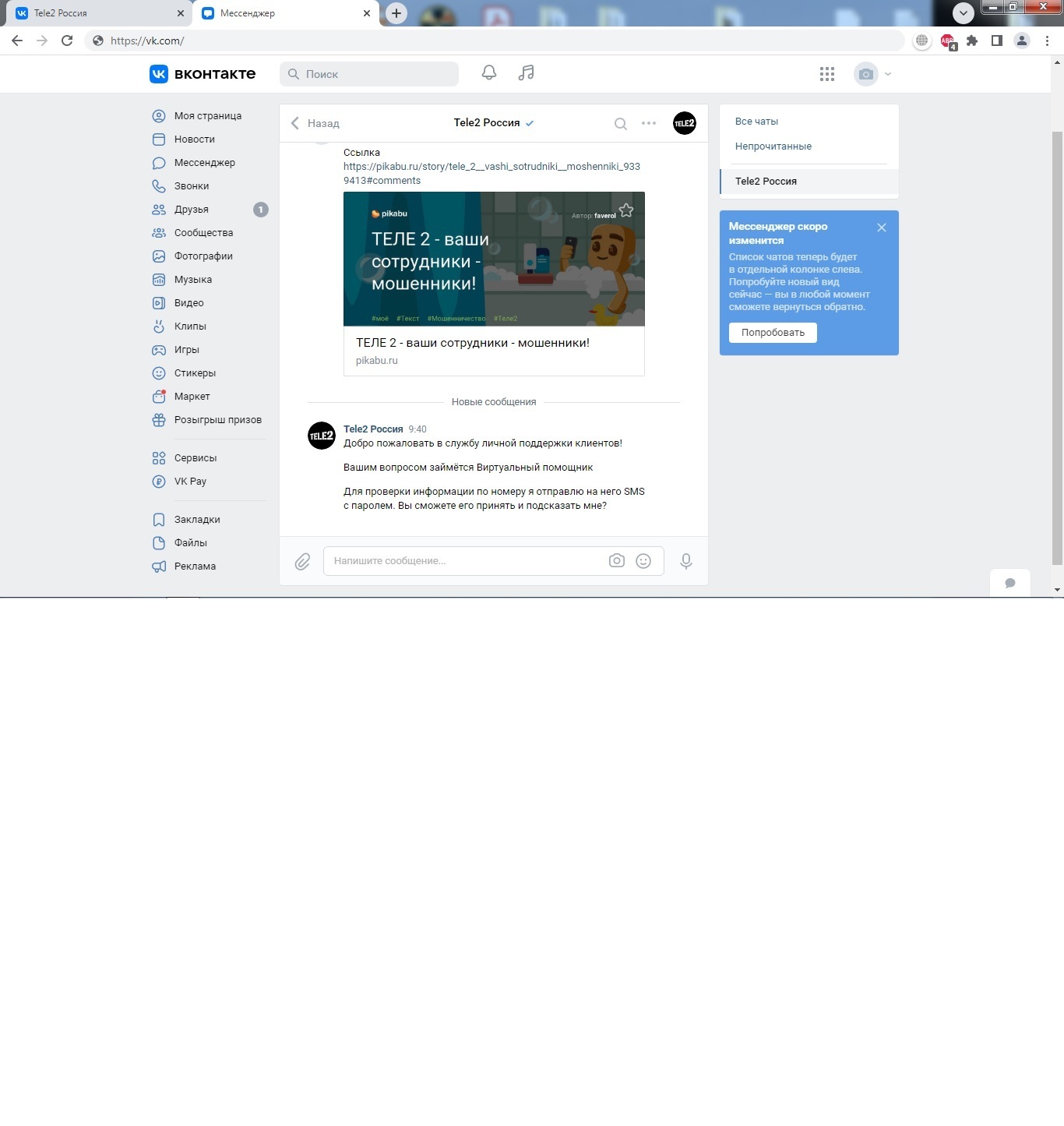Open the emoji picker smiley
Screen dimensions: 1064x1126
pyautogui.click(x=643, y=561)
